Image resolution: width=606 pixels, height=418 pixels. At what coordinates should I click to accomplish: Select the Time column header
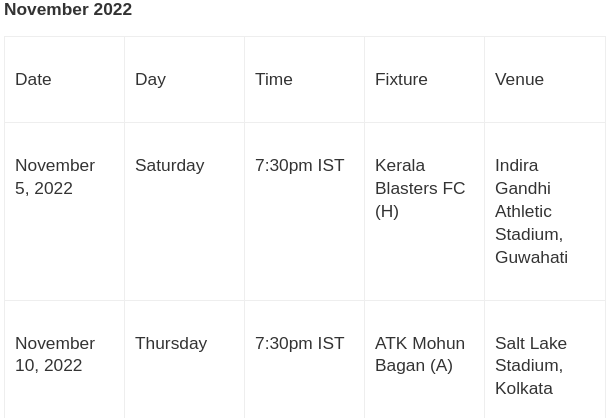273,79
